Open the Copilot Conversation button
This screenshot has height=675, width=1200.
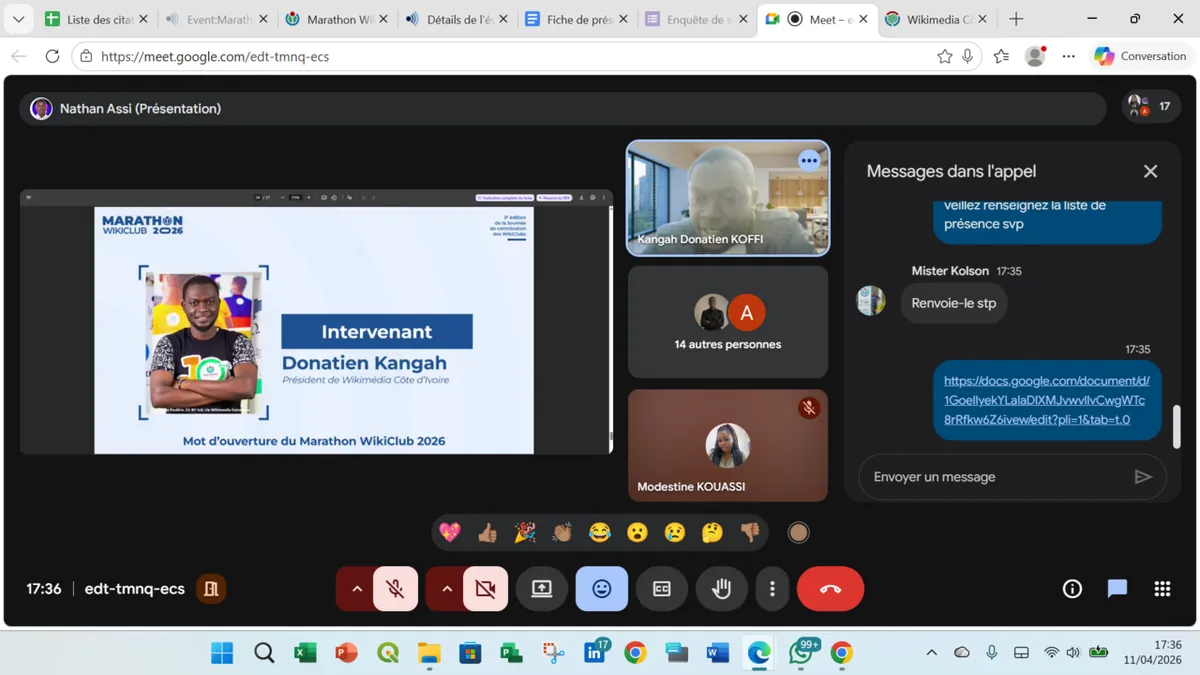tap(1140, 57)
